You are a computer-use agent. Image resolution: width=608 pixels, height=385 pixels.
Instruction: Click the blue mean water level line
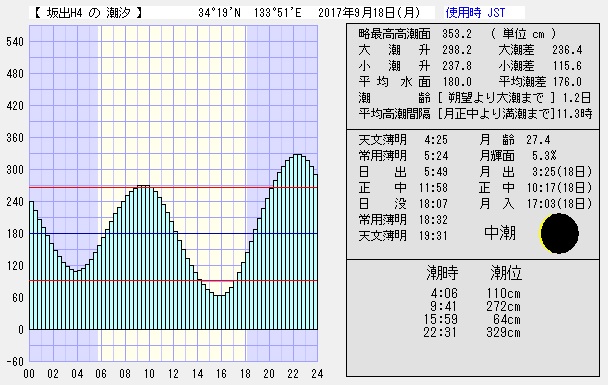(x=173, y=233)
